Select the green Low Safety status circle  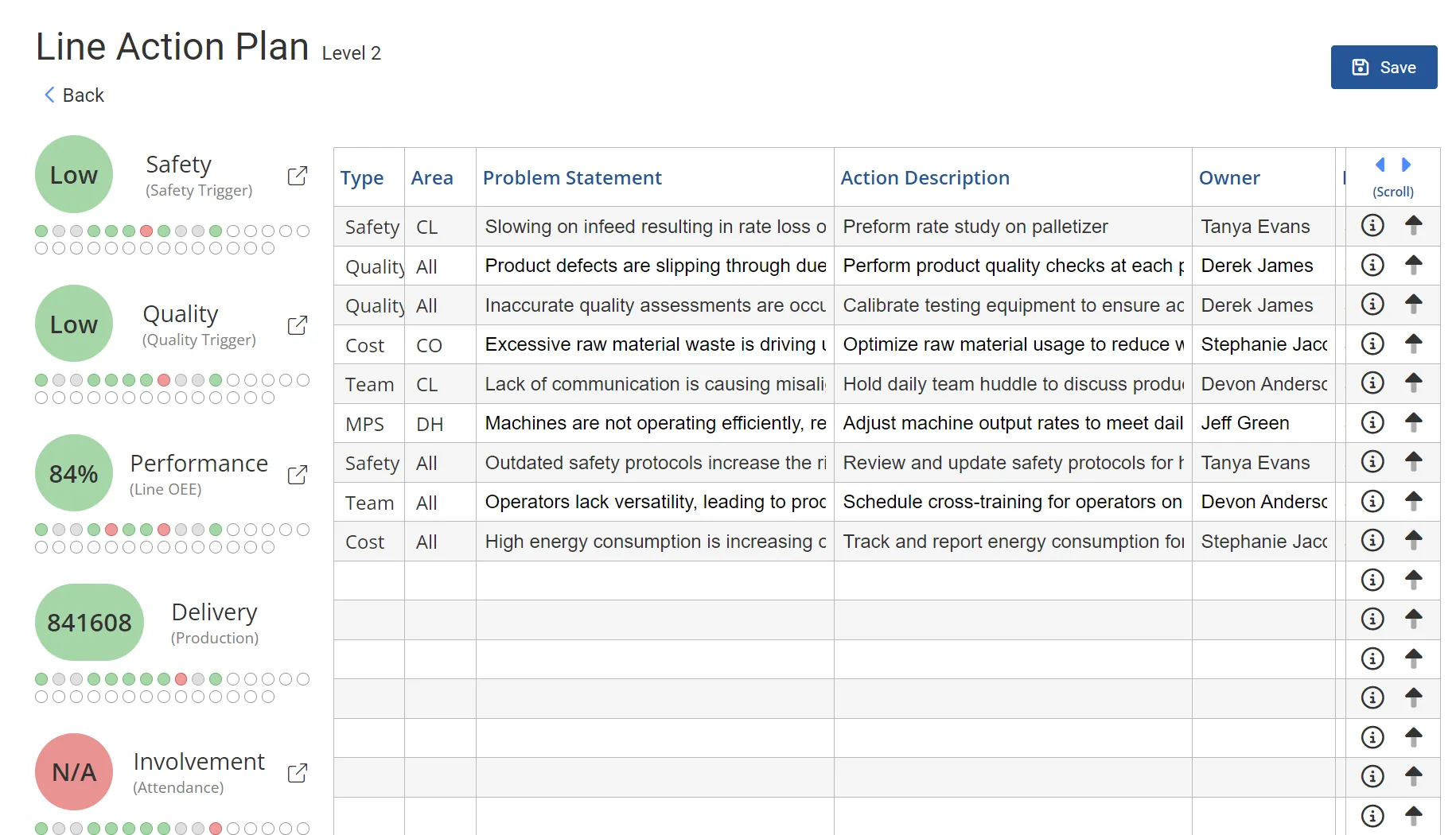point(74,175)
